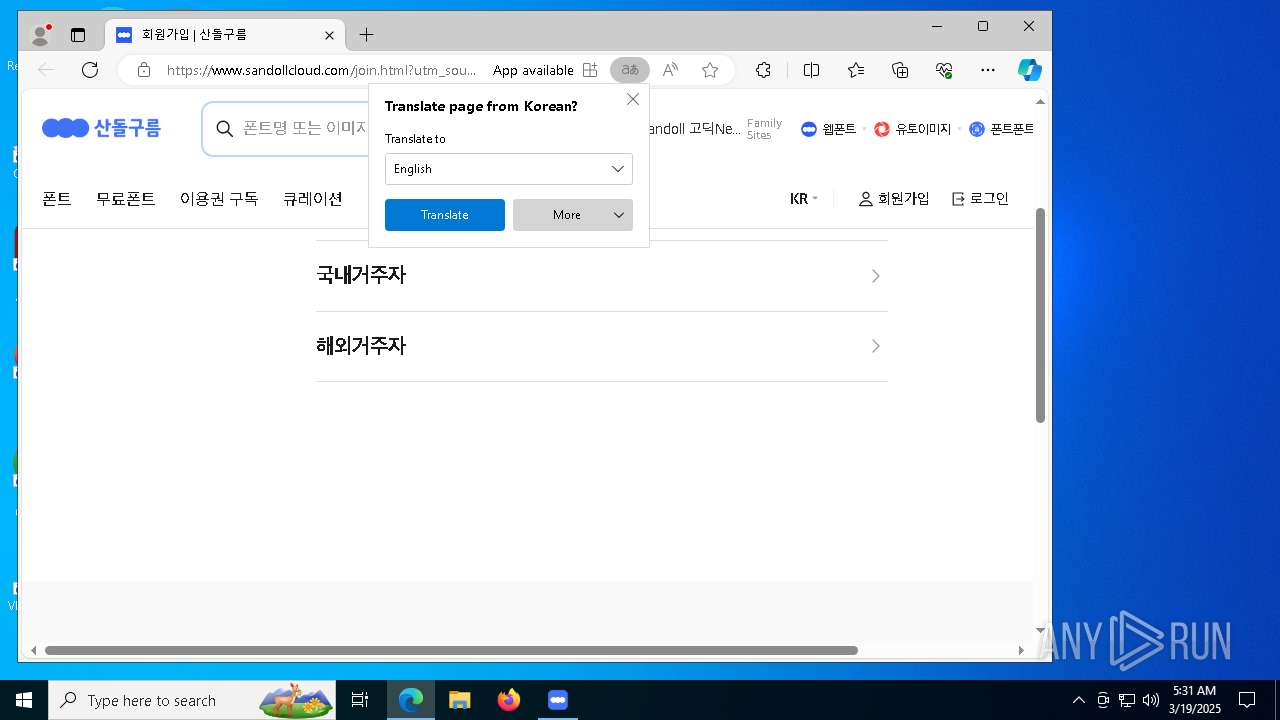
Task: Add this page to favorites star
Action: pyautogui.click(x=710, y=70)
